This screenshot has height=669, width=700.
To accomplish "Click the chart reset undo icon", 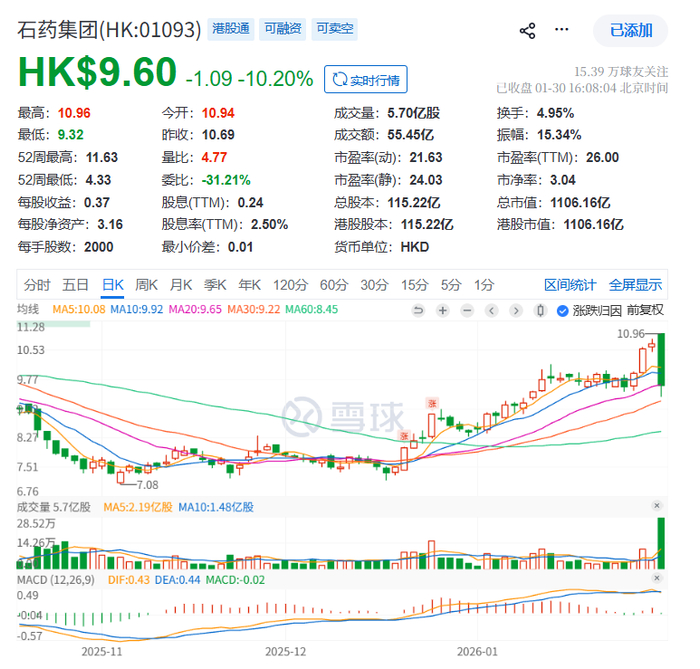I will pos(418,310).
